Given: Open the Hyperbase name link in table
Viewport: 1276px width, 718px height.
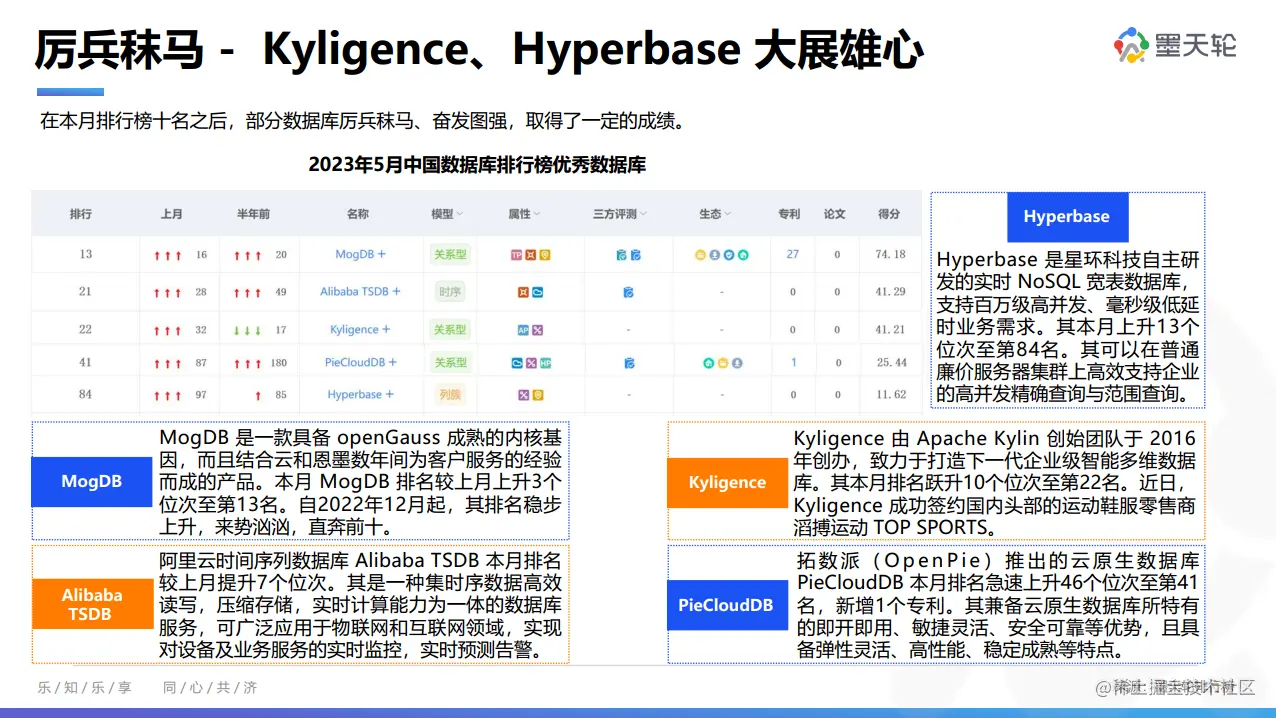Looking at the screenshot, I should [355, 394].
